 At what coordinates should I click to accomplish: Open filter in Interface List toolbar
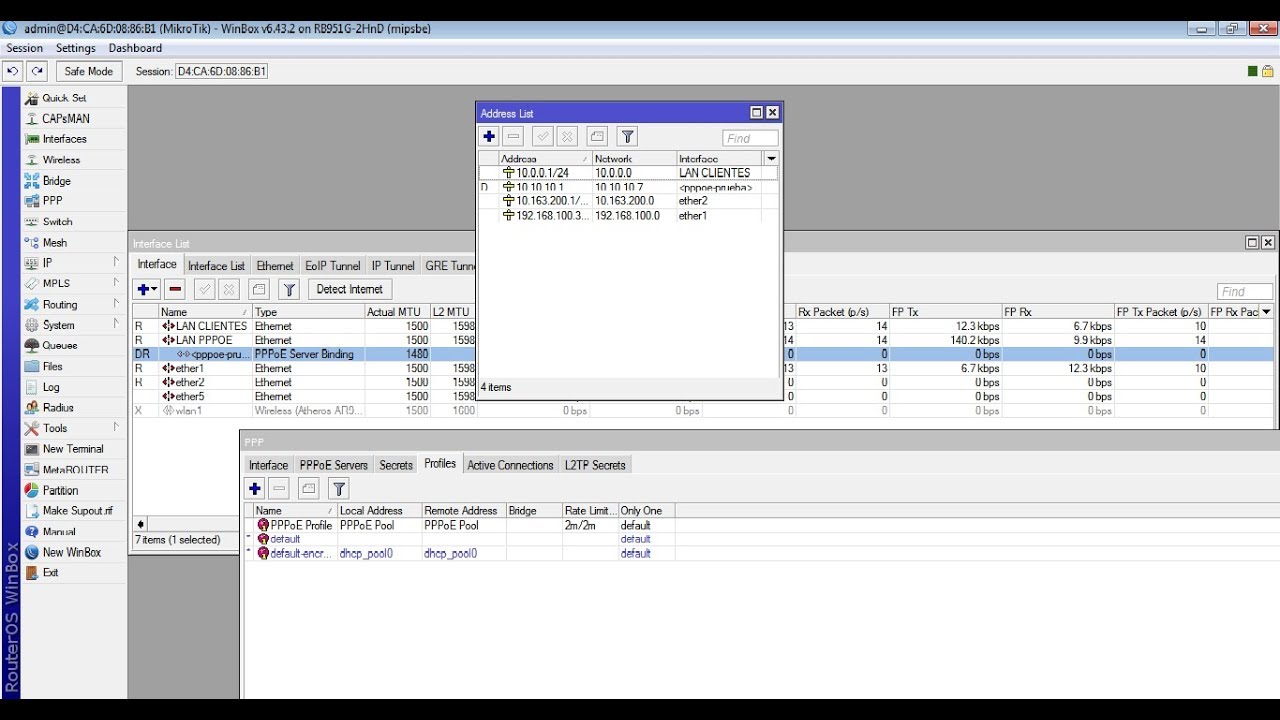289,289
